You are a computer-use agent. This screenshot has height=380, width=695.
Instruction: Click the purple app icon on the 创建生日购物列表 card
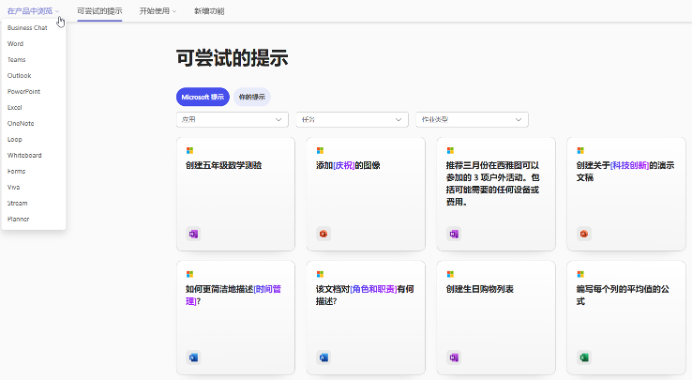[454, 357]
